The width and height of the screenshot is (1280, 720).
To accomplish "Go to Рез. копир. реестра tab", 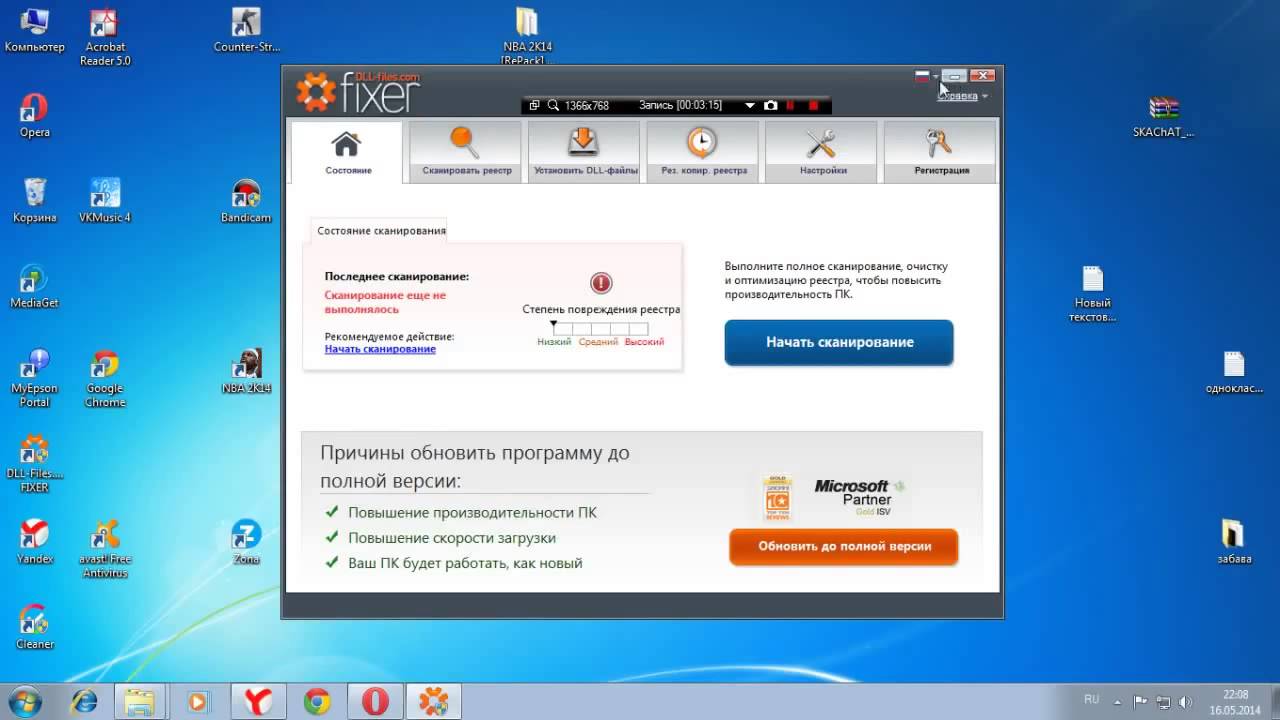I will click(703, 152).
